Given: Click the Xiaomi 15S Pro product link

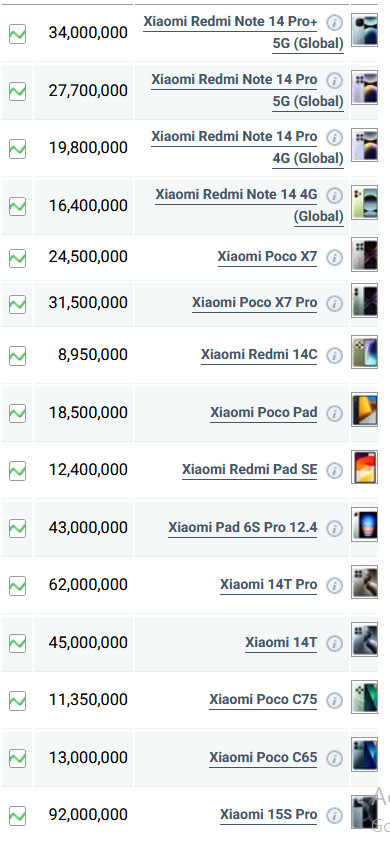Looking at the screenshot, I should [x=268, y=815].
